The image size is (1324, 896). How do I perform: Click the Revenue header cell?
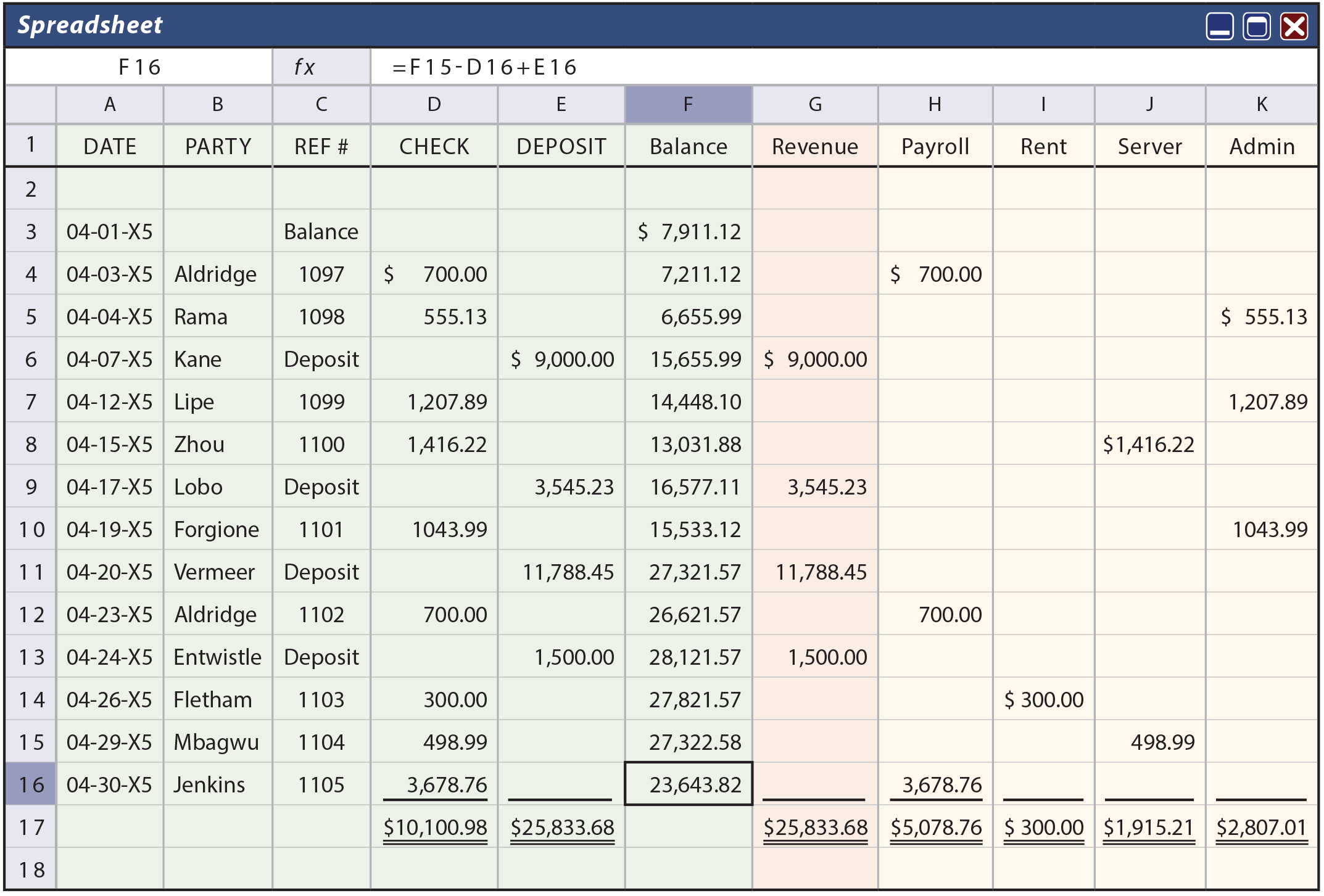(x=814, y=146)
